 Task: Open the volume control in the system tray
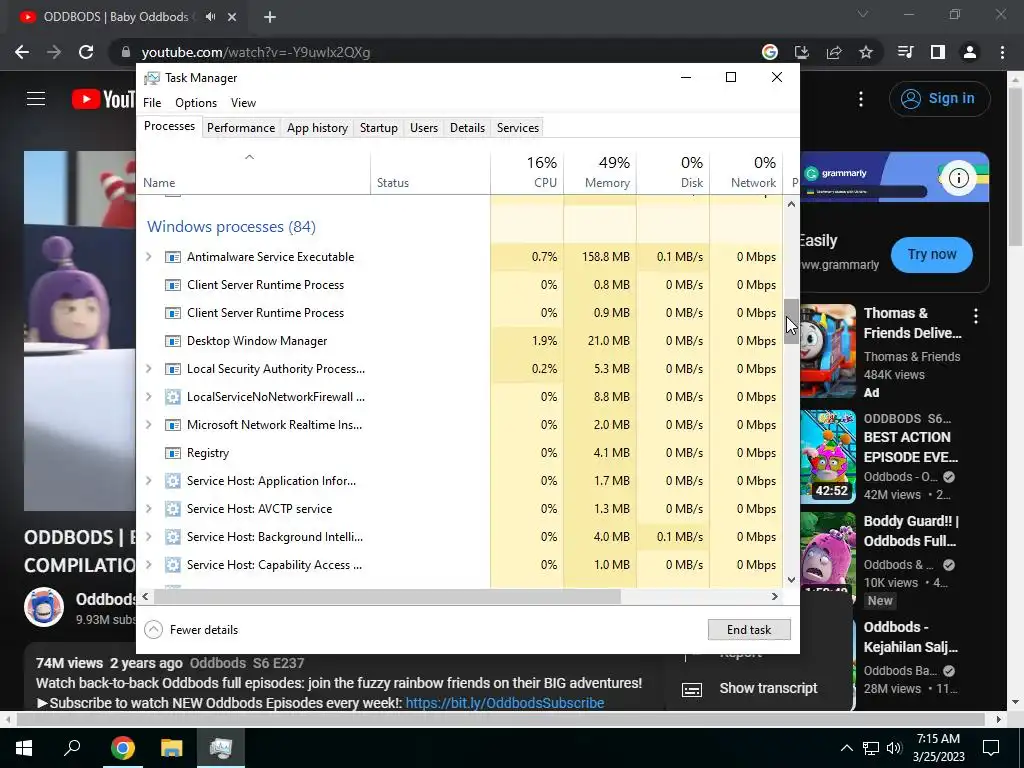pos(894,748)
